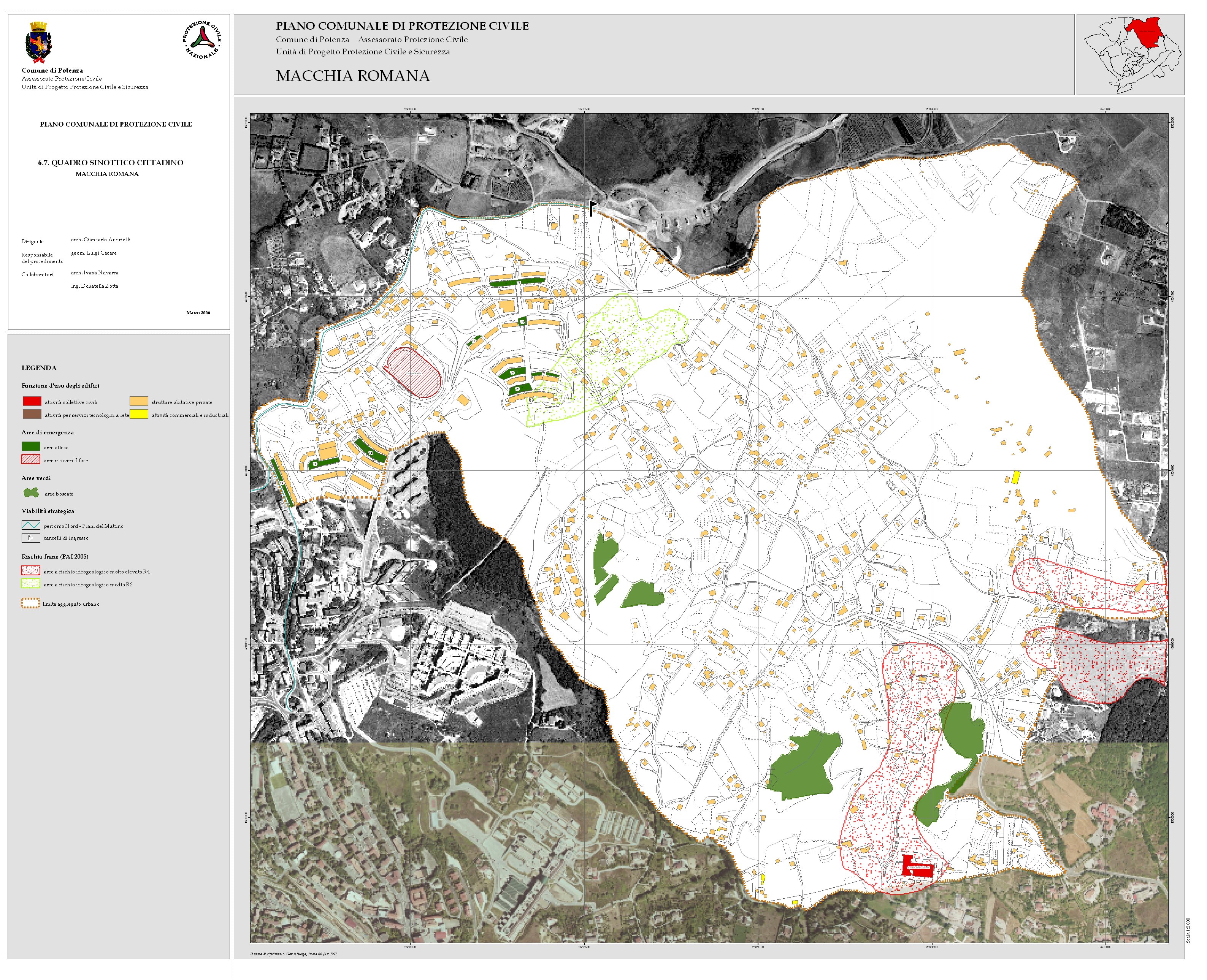Click the R2 rischio medio green dotted symbol
1207x980 pixels.
tap(30, 584)
